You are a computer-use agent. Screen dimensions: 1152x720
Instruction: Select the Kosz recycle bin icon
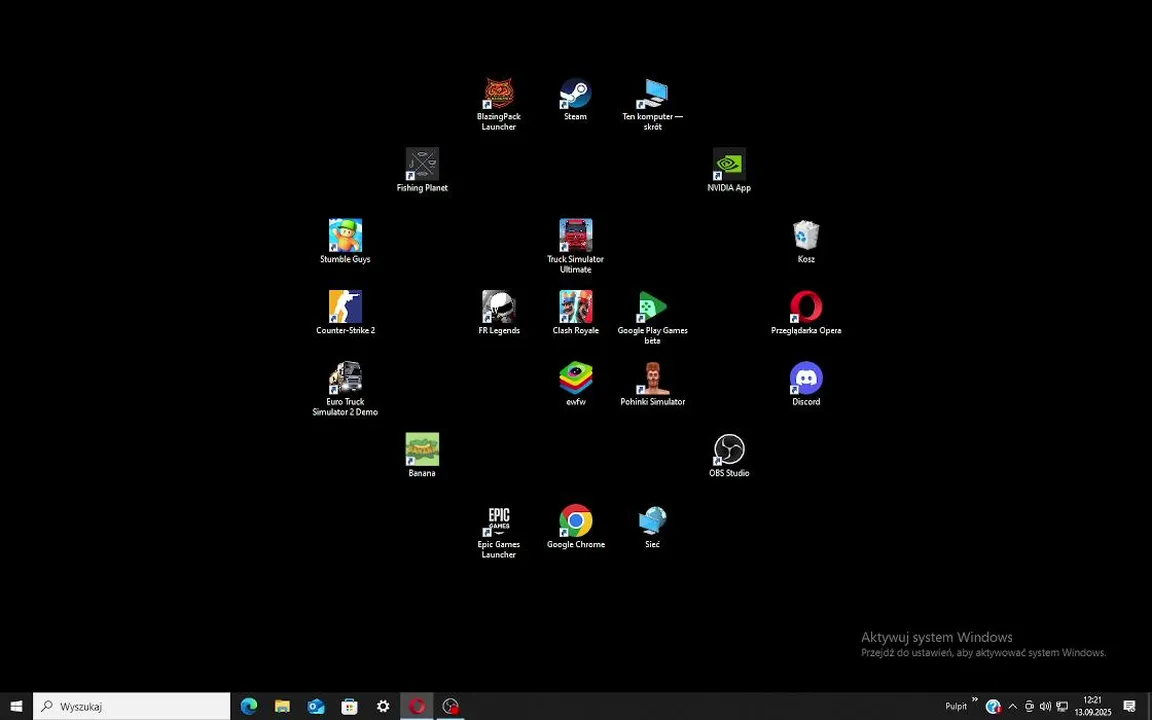point(806,241)
